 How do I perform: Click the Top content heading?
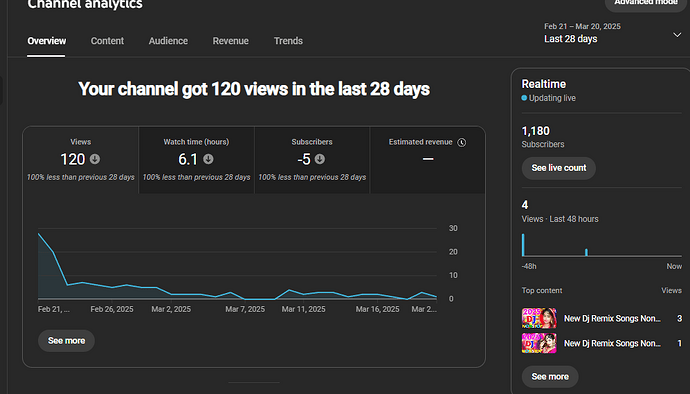[x=542, y=291]
